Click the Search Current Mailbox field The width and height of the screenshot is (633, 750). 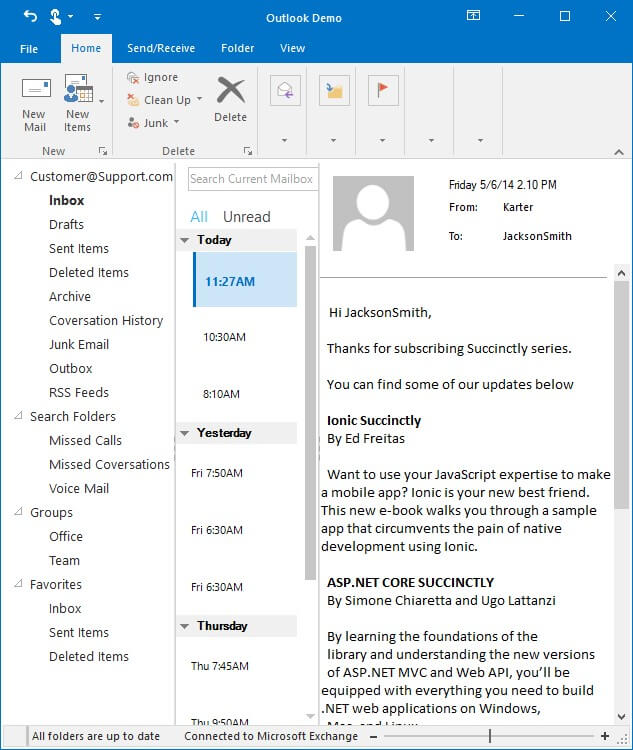(x=251, y=179)
